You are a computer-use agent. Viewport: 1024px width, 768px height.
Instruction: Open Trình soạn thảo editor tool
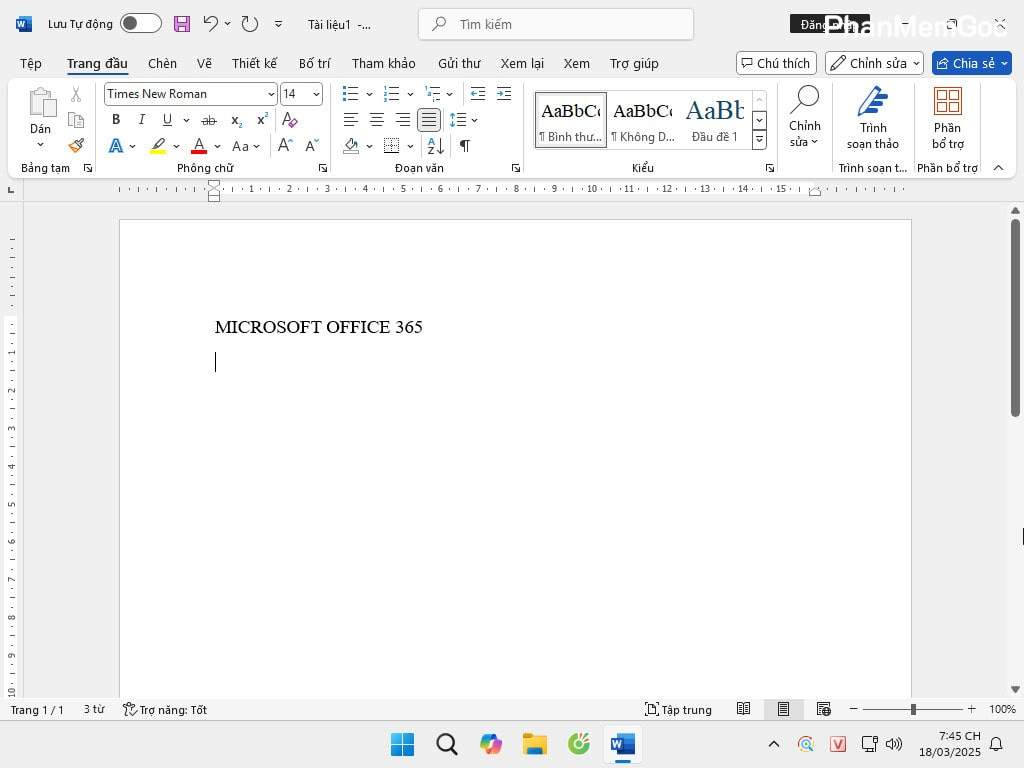pyautogui.click(x=873, y=120)
